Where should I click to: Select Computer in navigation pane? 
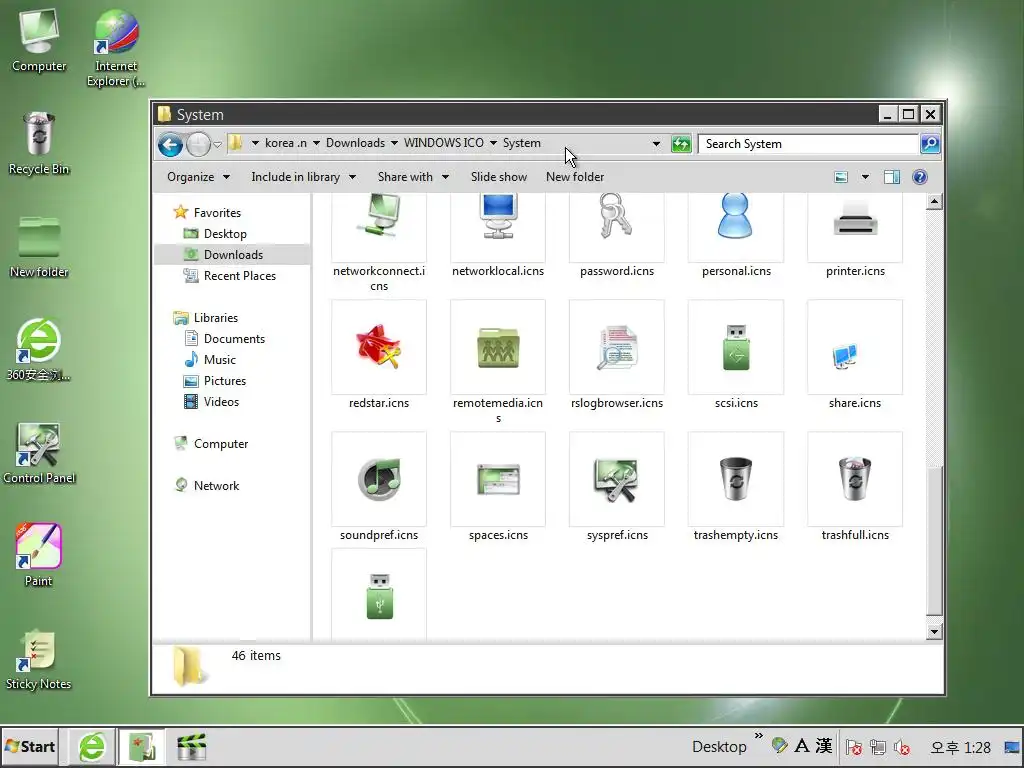[221, 444]
